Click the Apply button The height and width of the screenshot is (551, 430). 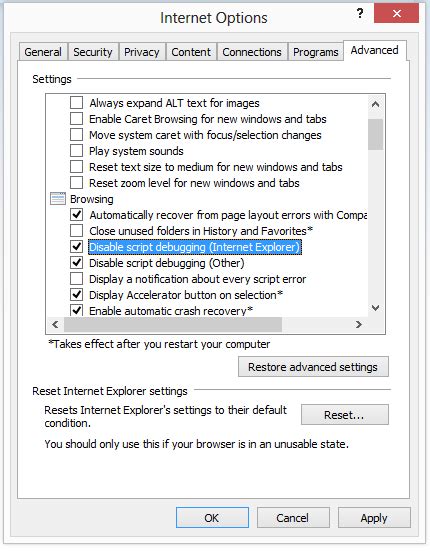click(x=374, y=518)
